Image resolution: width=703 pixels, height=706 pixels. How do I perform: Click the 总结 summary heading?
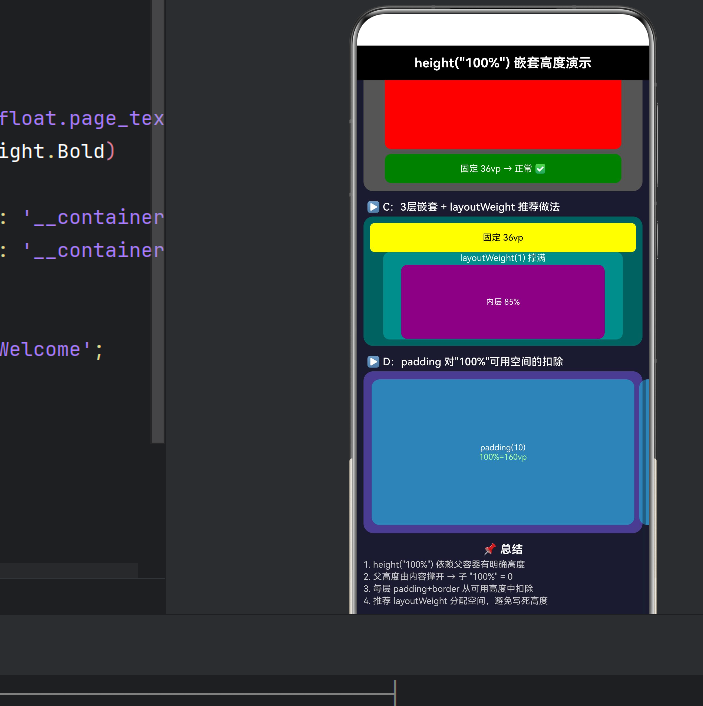click(x=511, y=549)
